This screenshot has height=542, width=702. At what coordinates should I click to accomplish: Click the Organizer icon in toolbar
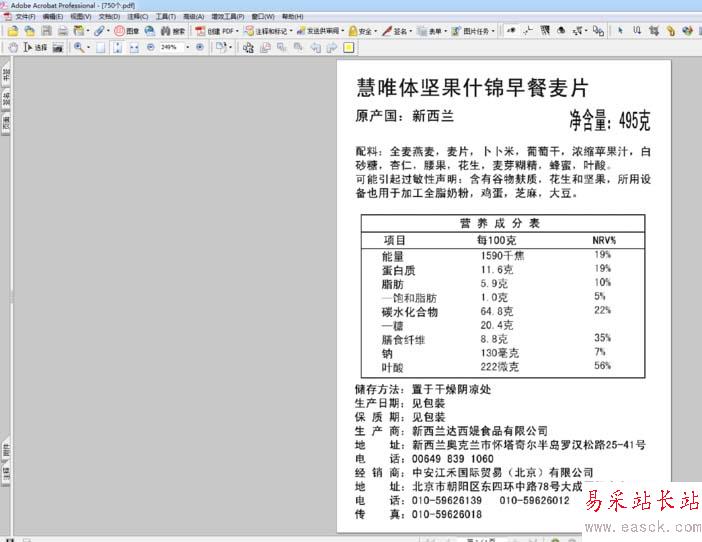pos(79,31)
